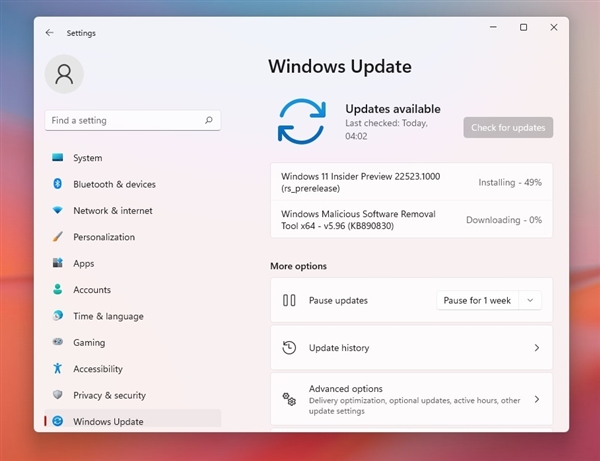Open the Pause for 1 week dropdown
The width and height of the screenshot is (600, 461).
[531, 300]
